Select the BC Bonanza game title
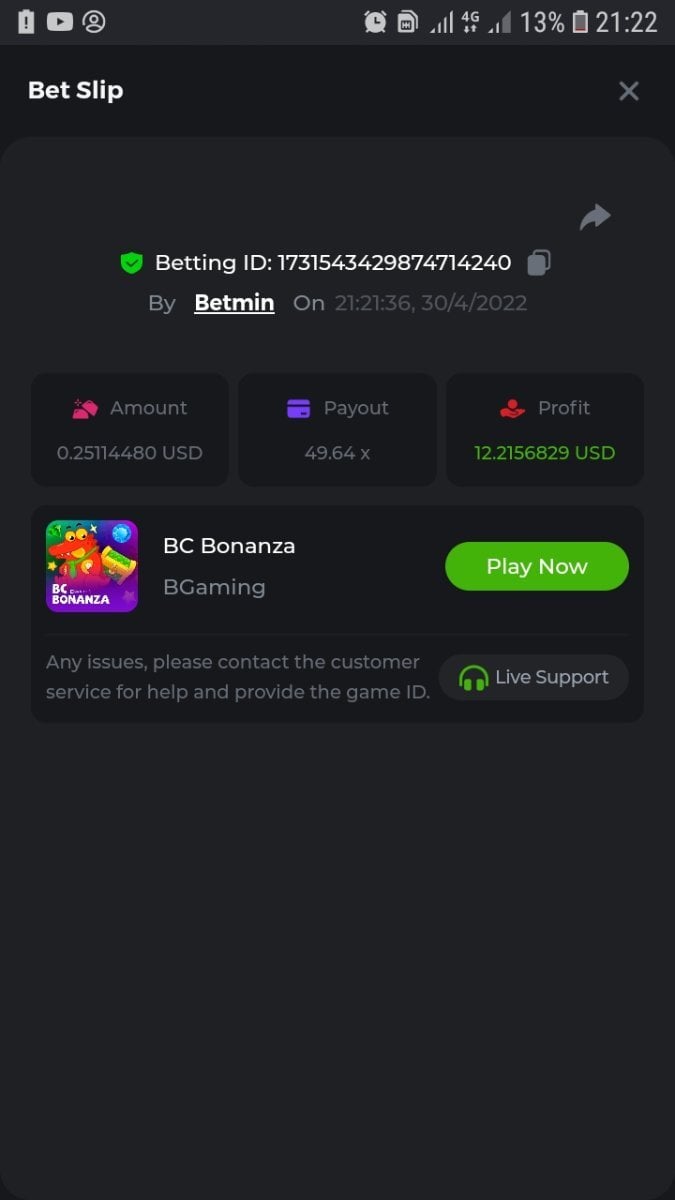 click(x=229, y=546)
